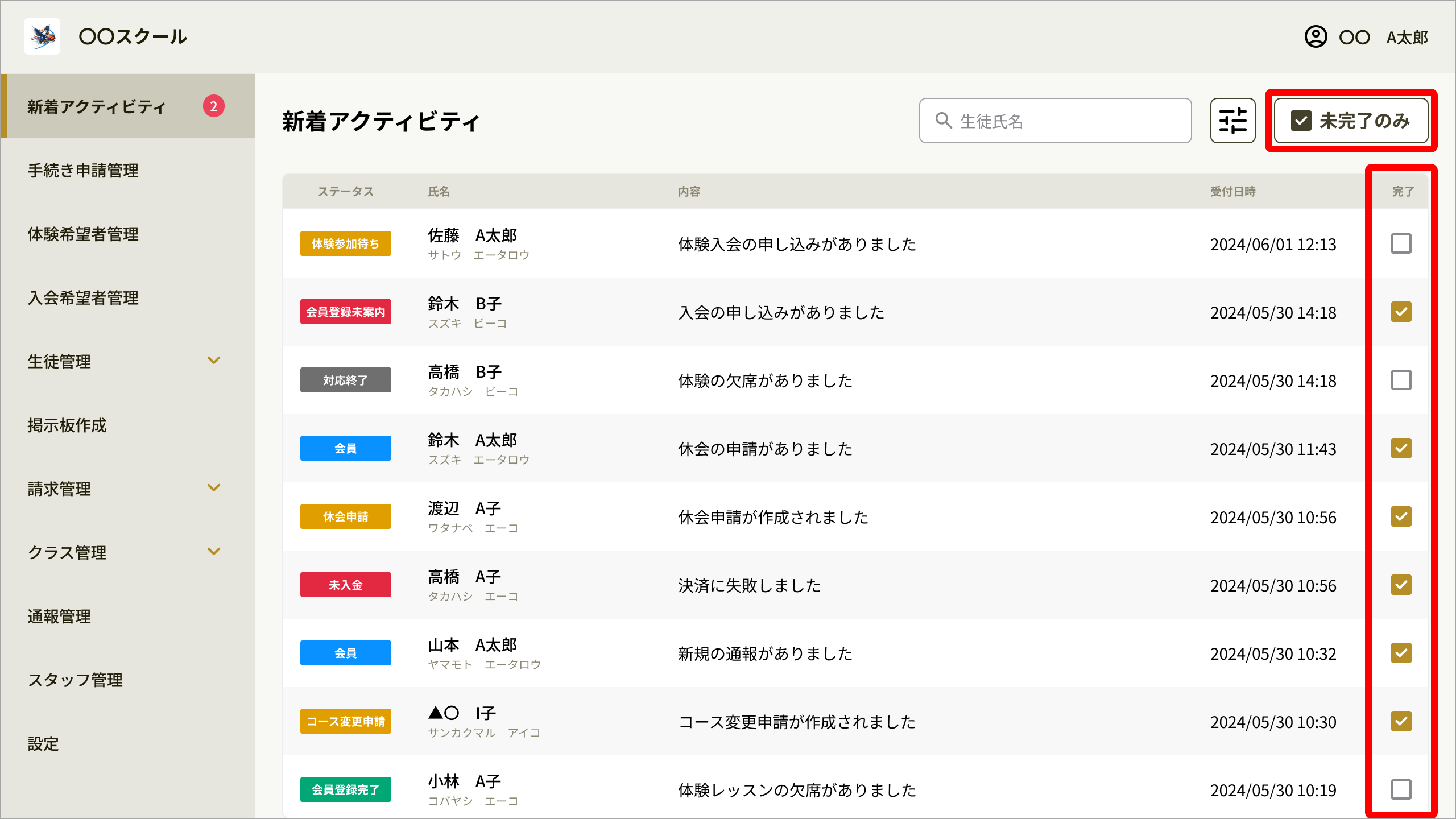Click the 〇〇スクール title text
1456x819 pixels.
point(133,37)
